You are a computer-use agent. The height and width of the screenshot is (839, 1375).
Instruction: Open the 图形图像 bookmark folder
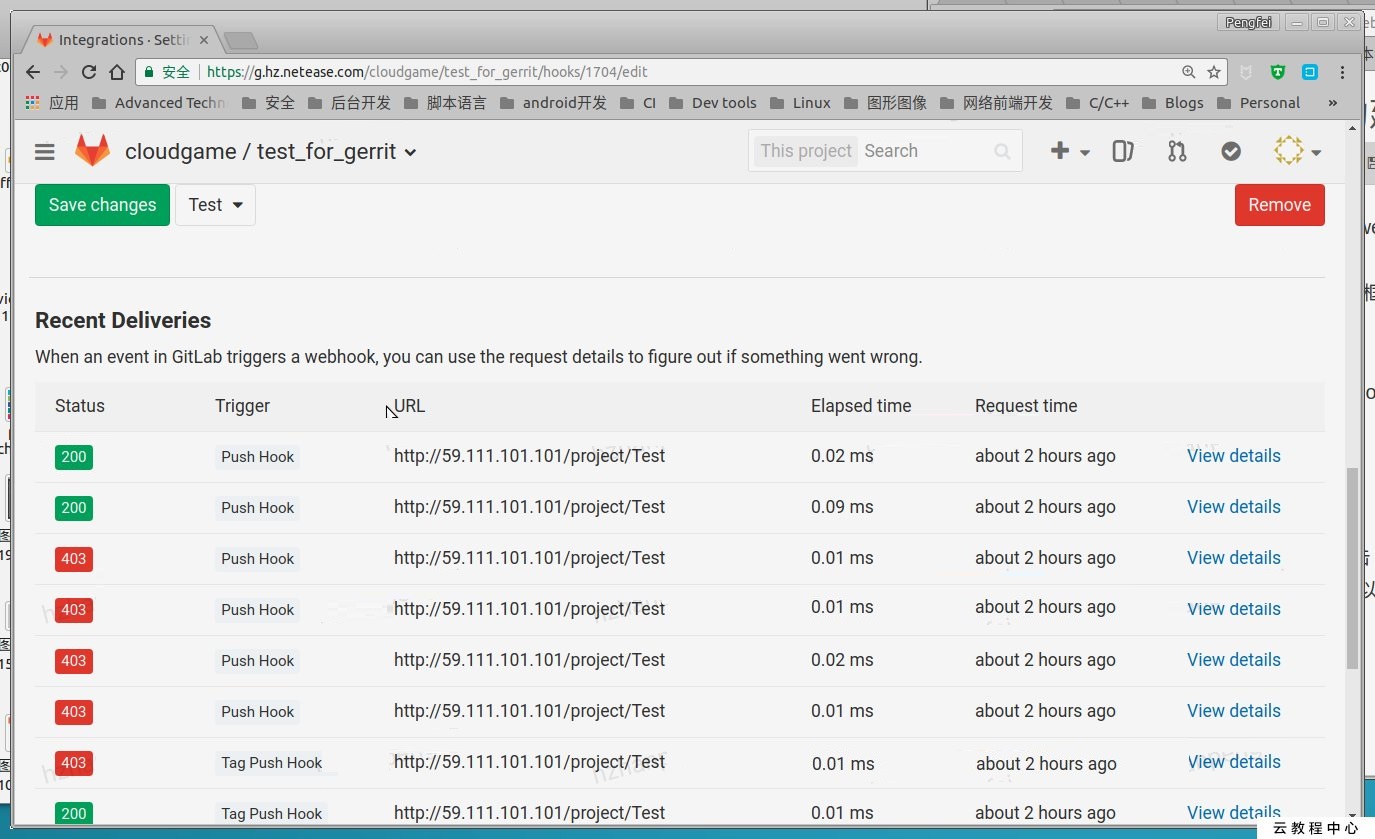(x=885, y=102)
